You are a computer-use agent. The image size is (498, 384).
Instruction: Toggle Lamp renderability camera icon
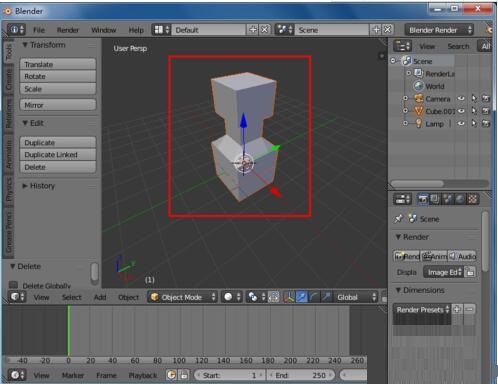(486, 123)
